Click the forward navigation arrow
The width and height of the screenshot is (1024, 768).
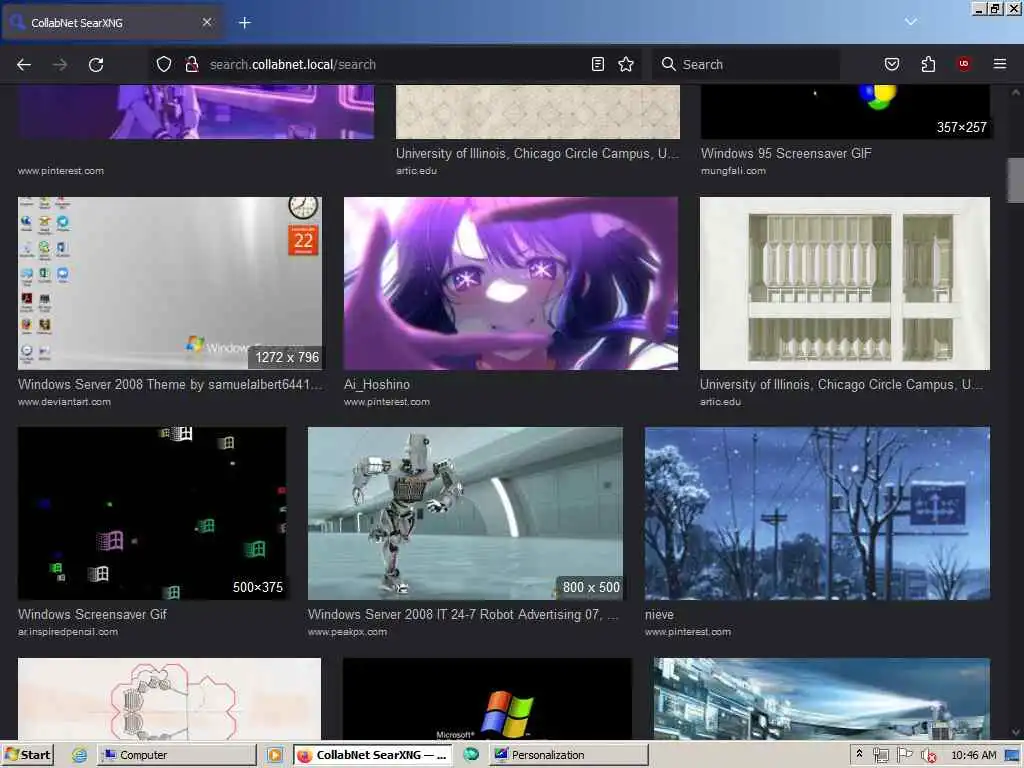pyautogui.click(x=60, y=64)
